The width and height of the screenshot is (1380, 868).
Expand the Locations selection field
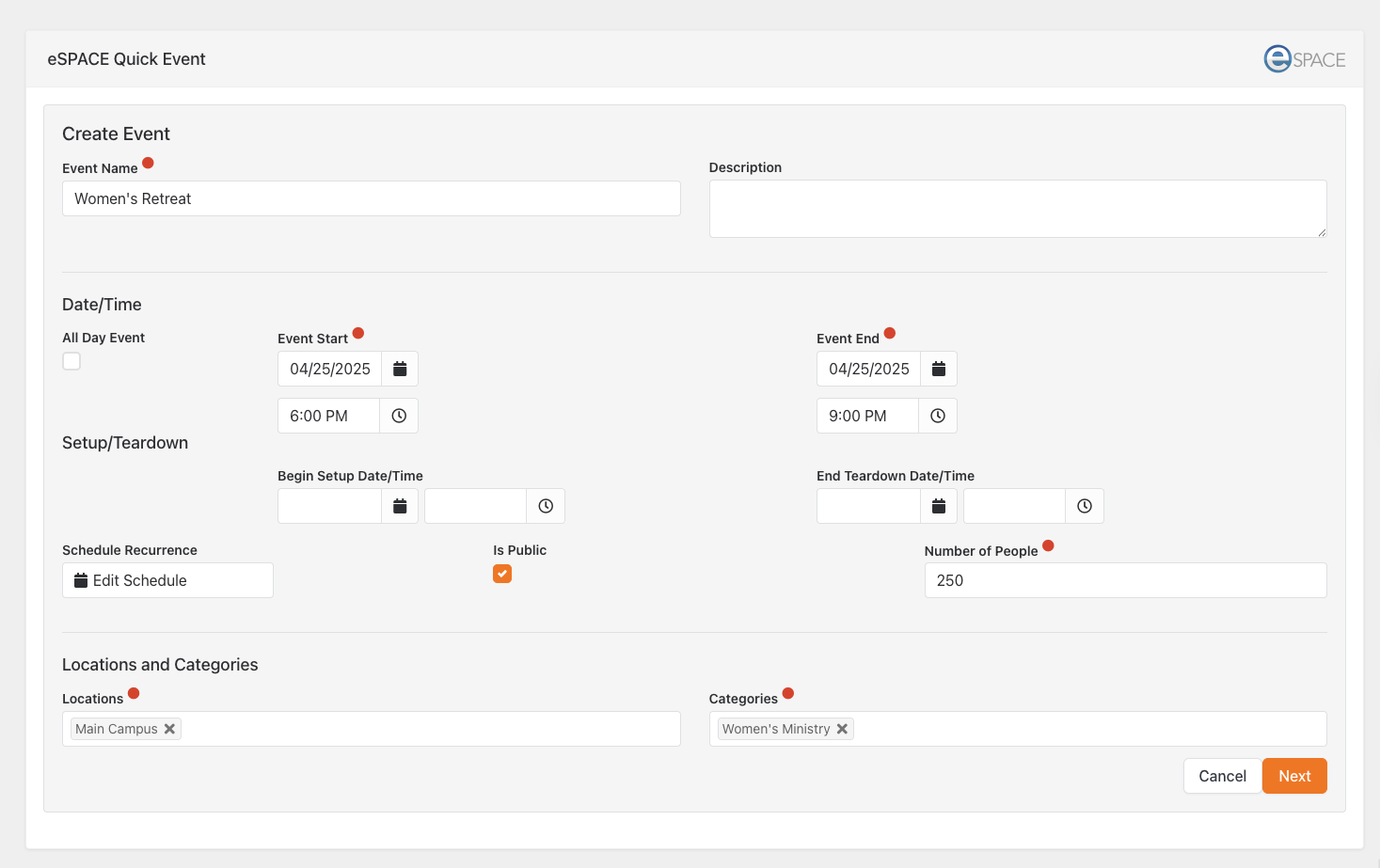(x=423, y=729)
